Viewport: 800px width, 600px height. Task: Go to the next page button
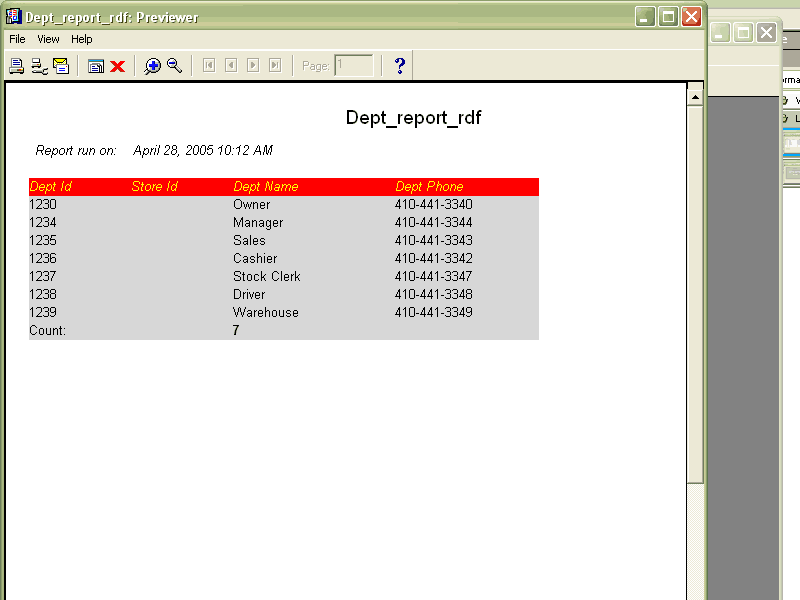(x=253, y=66)
